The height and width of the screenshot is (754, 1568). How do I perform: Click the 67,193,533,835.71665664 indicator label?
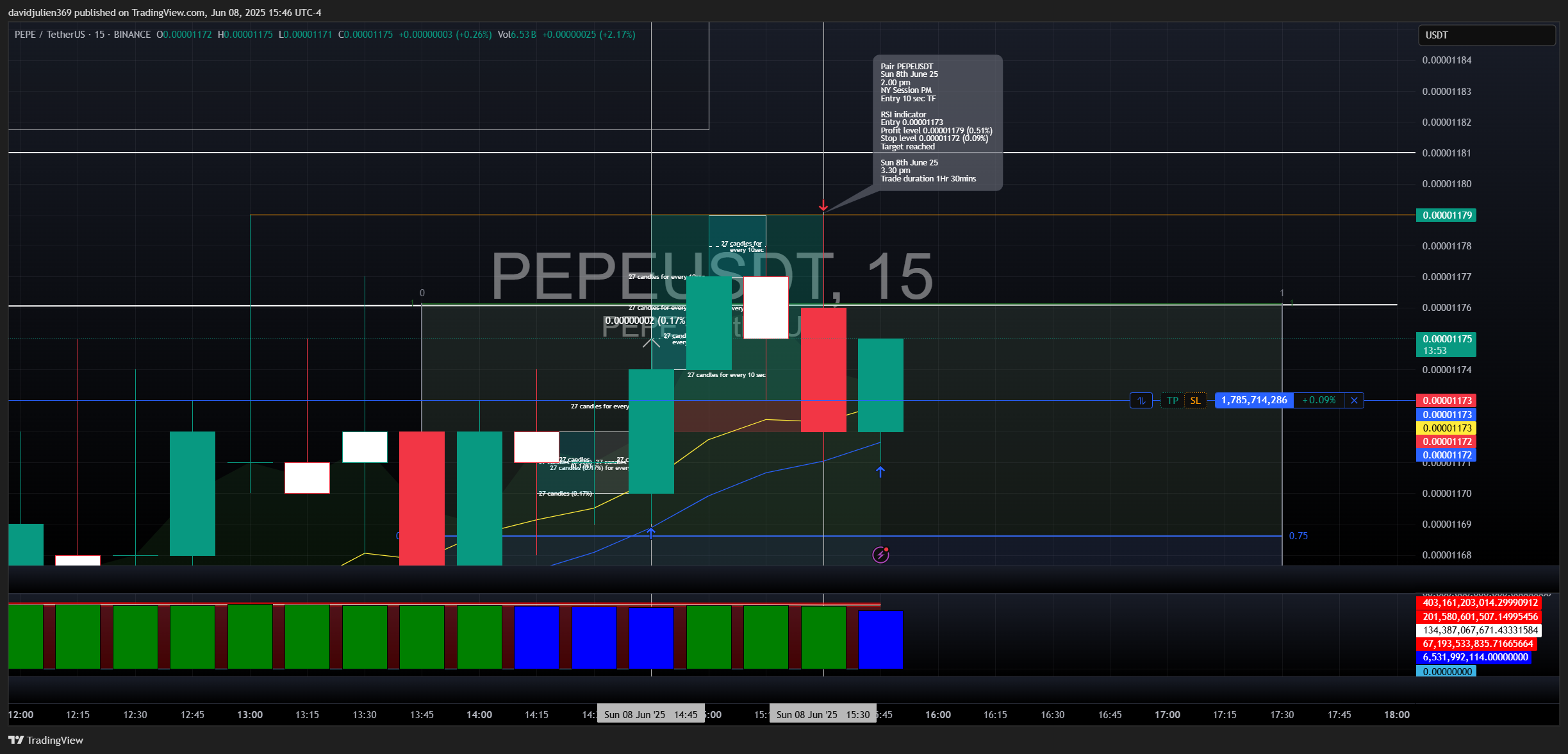(x=1476, y=644)
